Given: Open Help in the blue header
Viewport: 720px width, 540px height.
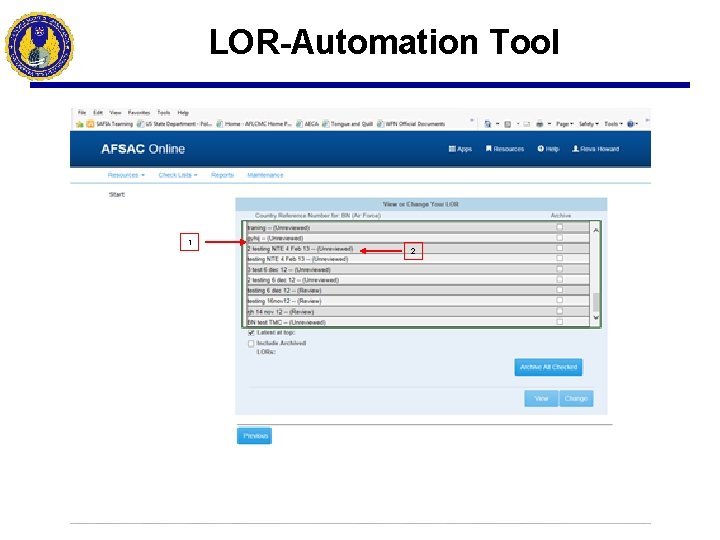Looking at the screenshot, I should pos(548,149).
